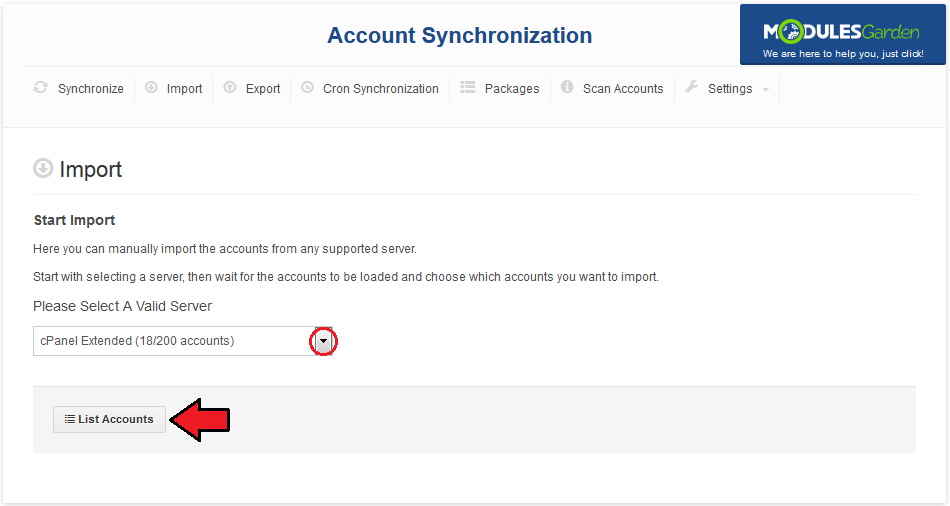Click the Scan Accounts info icon
The image size is (950, 506).
coord(567,87)
